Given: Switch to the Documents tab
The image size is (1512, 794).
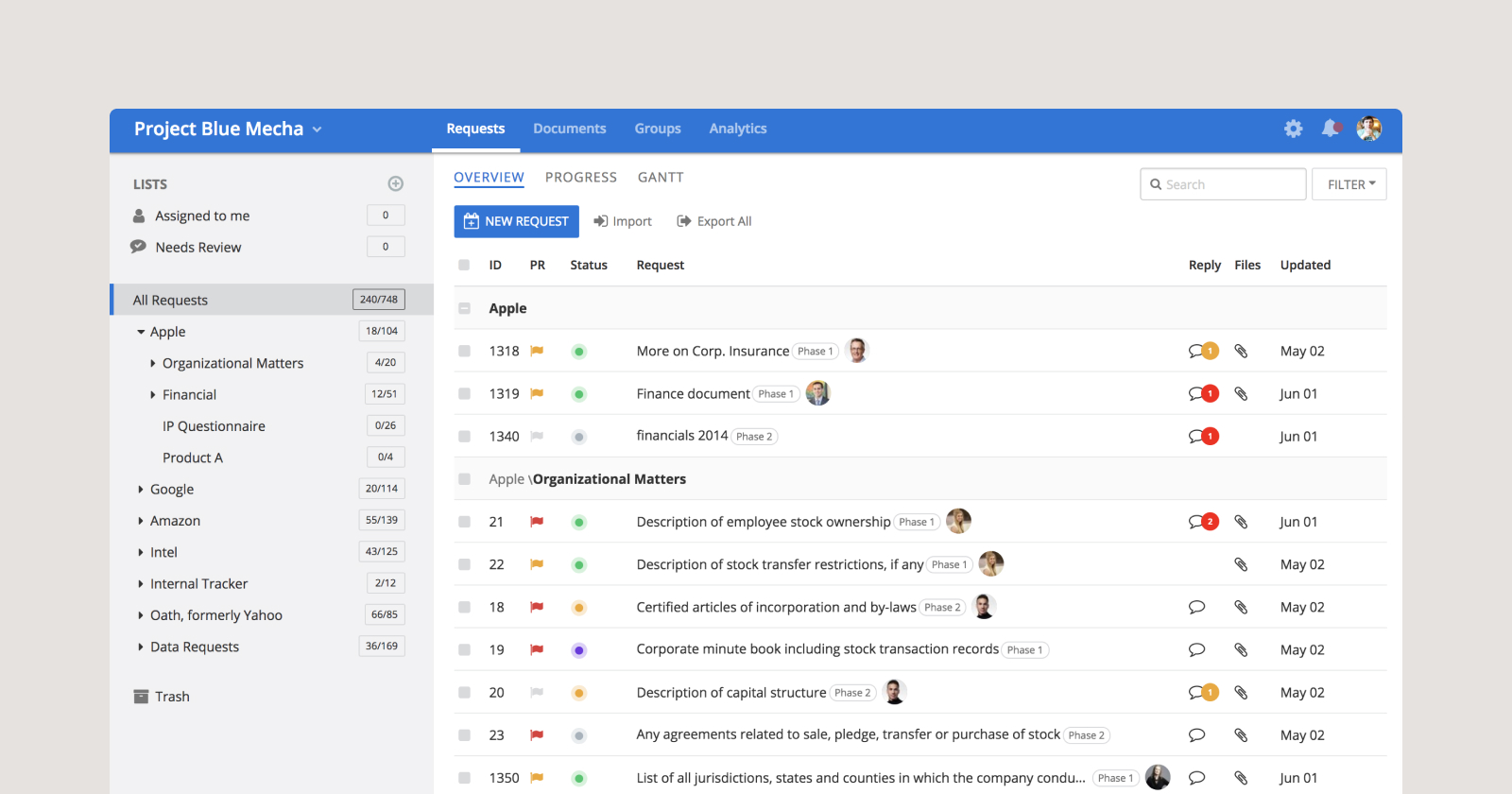Looking at the screenshot, I should (570, 129).
